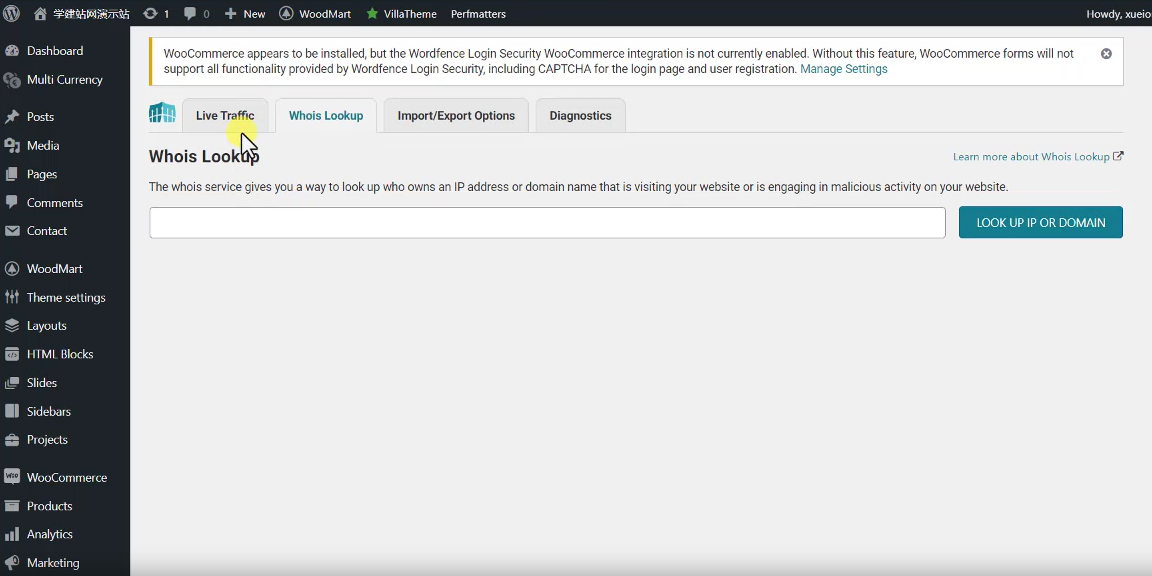Click the site name in the admin bar
The width and height of the screenshot is (1152, 576).
tap(91, 14)
